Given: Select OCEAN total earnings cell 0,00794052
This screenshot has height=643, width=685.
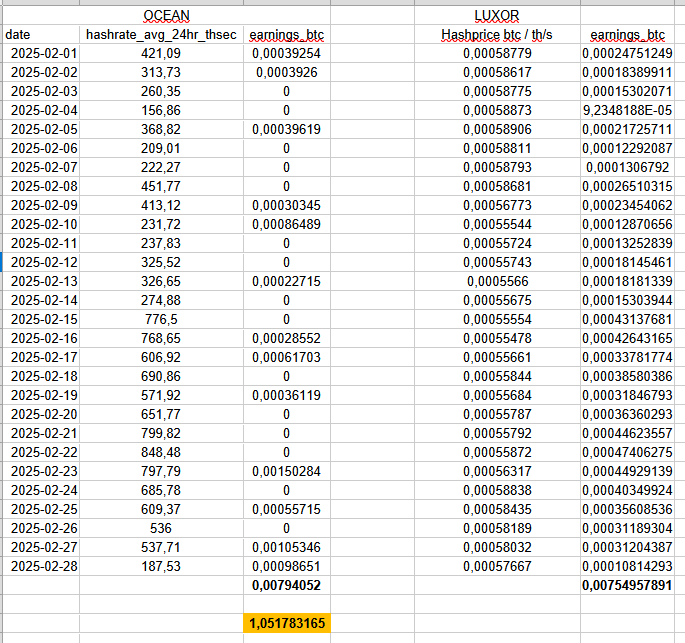Looking at the screenshot, I should [x=286, y=585].
